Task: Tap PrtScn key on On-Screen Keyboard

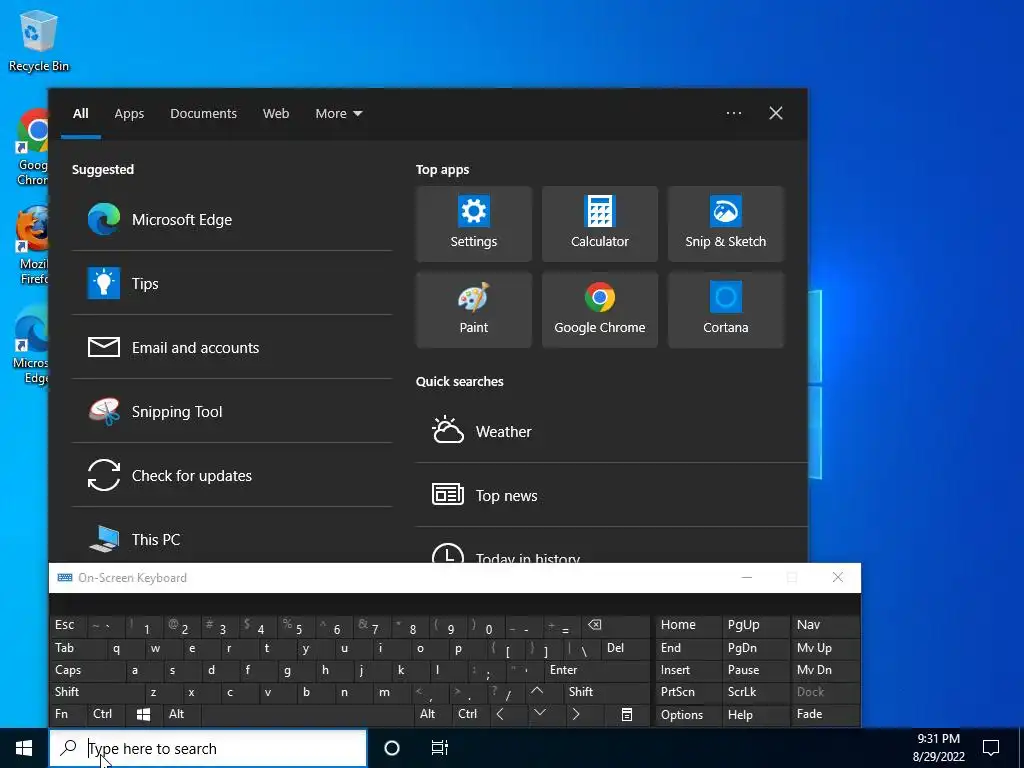Action: pyautogui.click(x=688, y=692)
